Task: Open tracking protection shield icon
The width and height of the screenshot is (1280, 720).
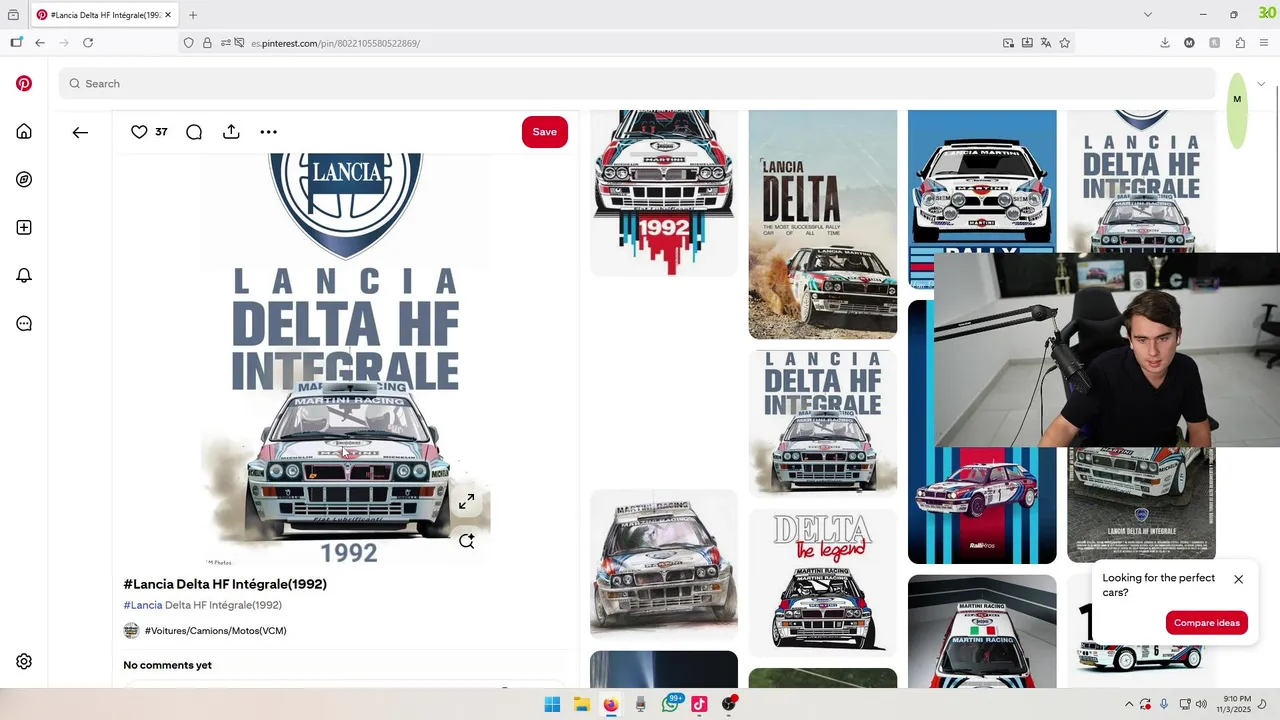Action: click(x=188, y=43)
